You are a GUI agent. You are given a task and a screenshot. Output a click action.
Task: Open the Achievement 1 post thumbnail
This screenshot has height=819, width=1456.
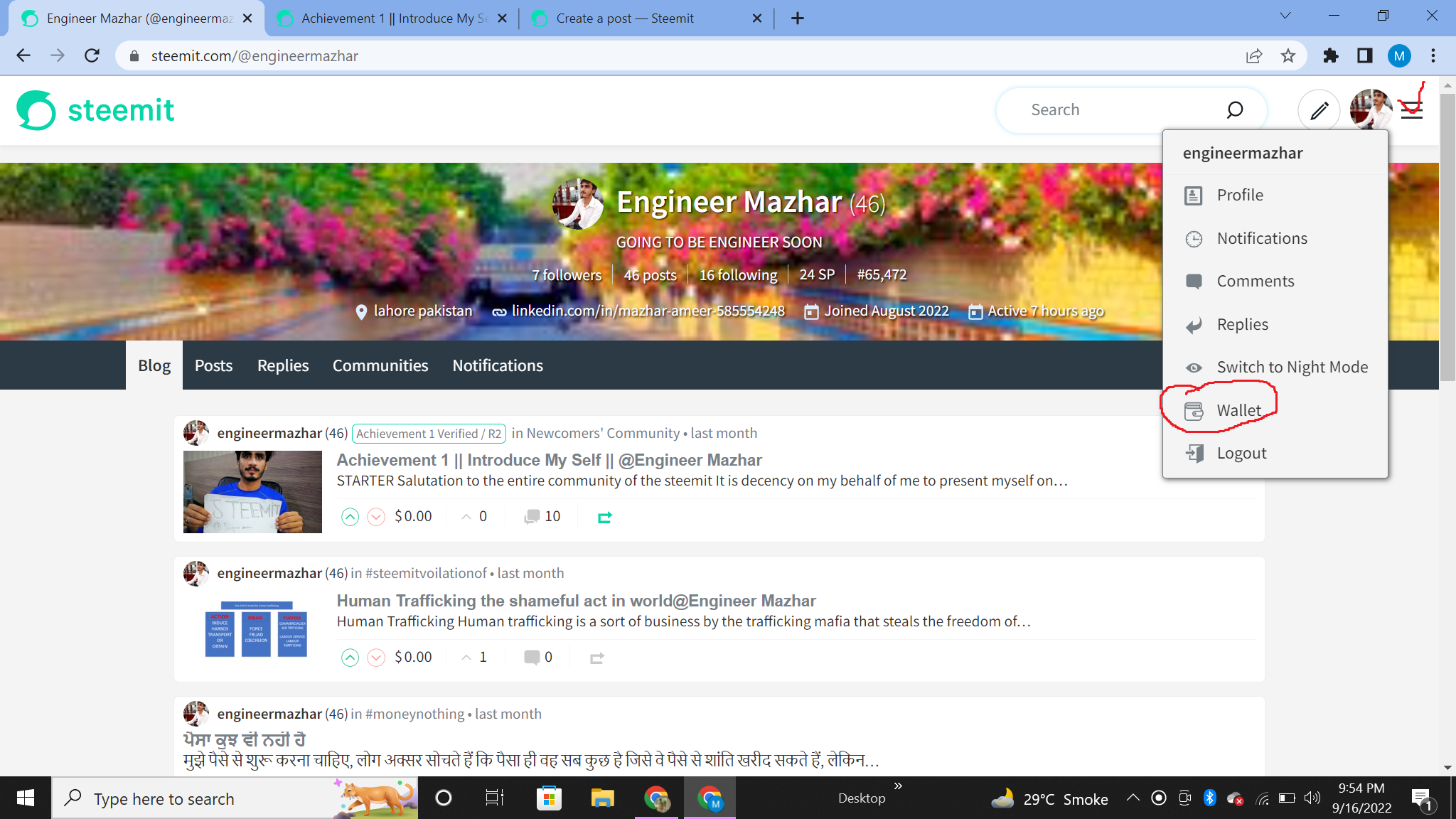click(252, 492)
